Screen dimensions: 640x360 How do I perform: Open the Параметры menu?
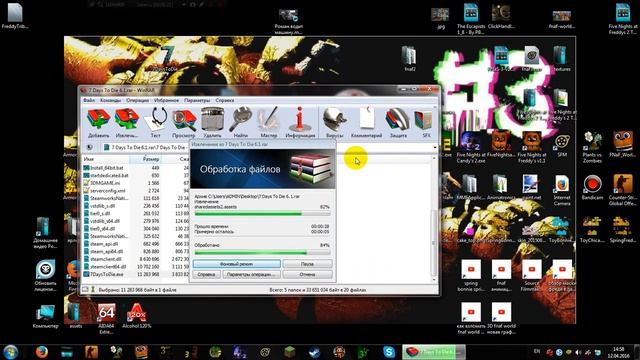click(197, 100)
